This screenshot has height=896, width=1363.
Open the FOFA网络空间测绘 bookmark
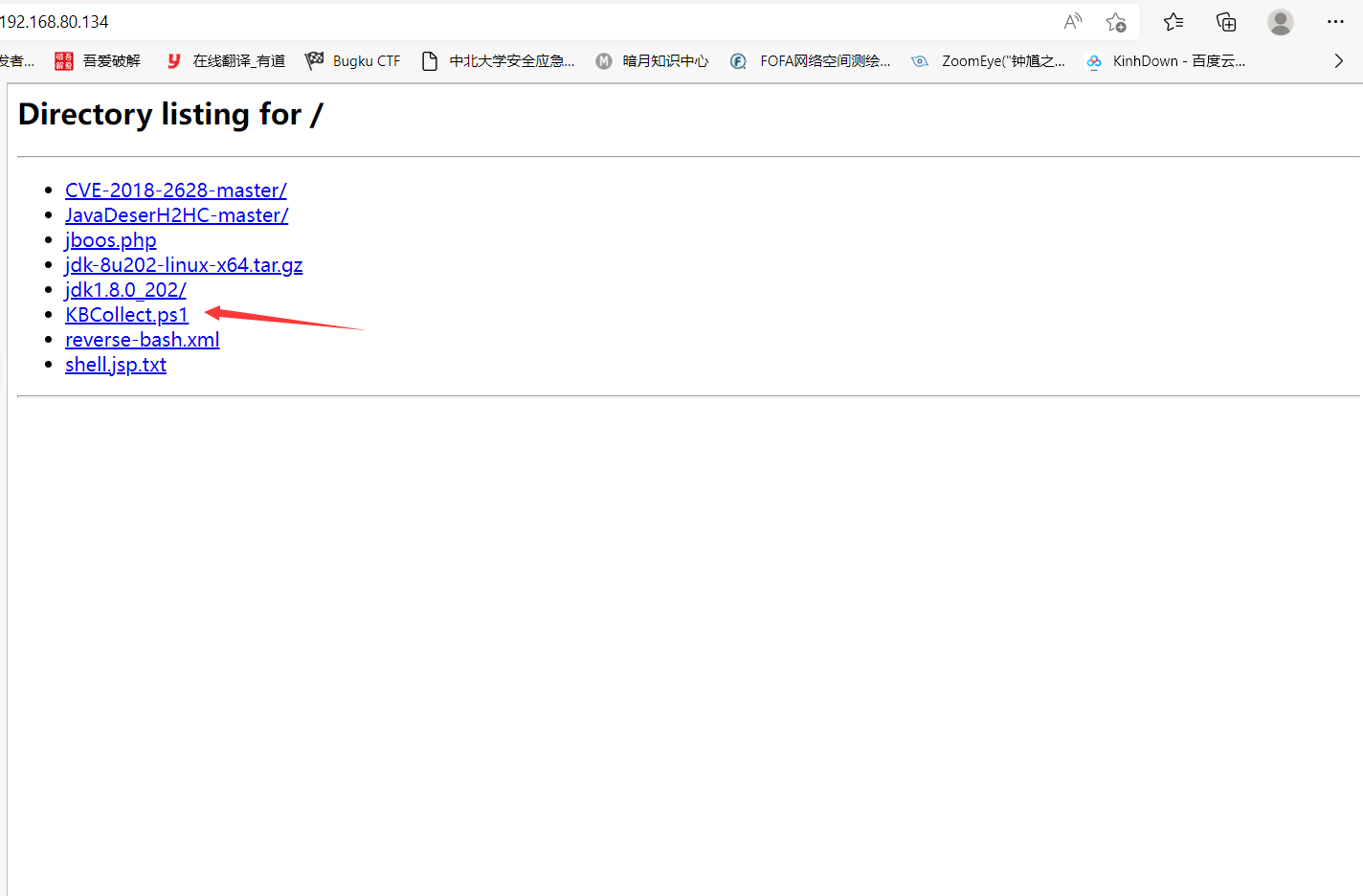811,61
